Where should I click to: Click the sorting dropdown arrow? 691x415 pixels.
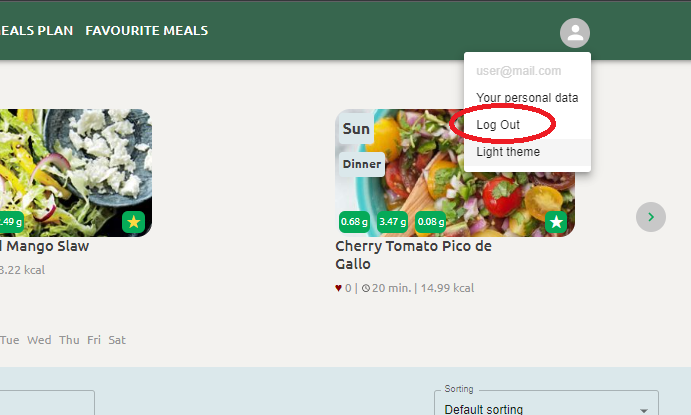point(644,410)
